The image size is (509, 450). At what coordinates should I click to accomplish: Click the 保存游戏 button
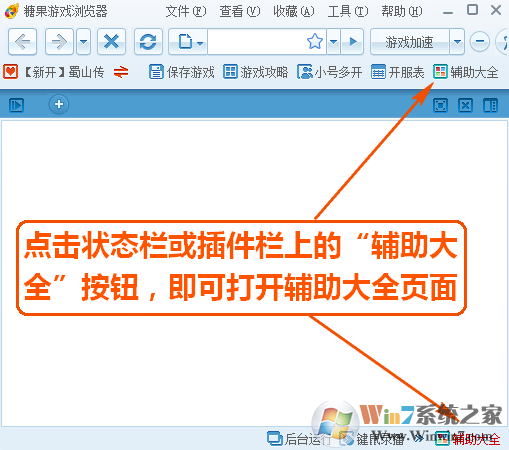(181, 72)
